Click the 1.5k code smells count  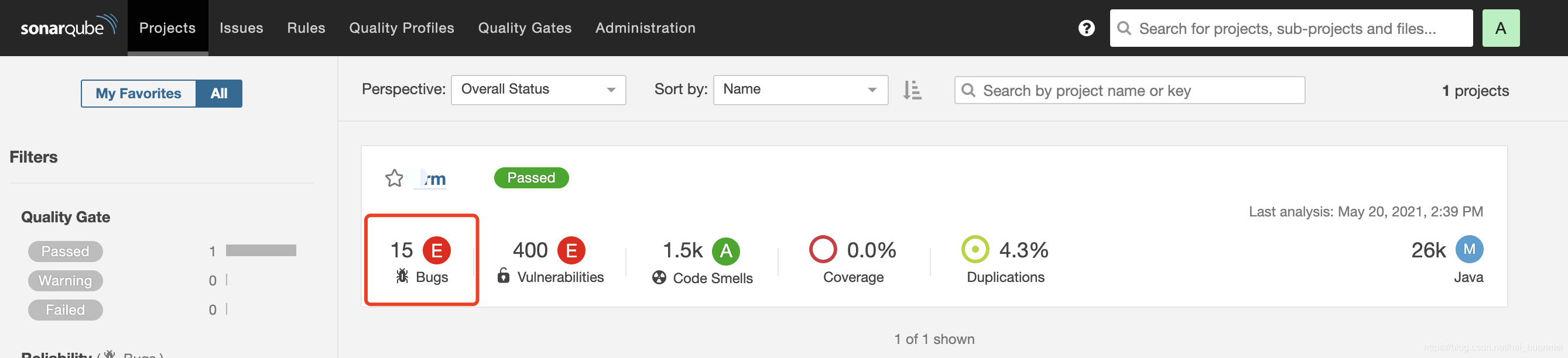[x=682, y=250]
